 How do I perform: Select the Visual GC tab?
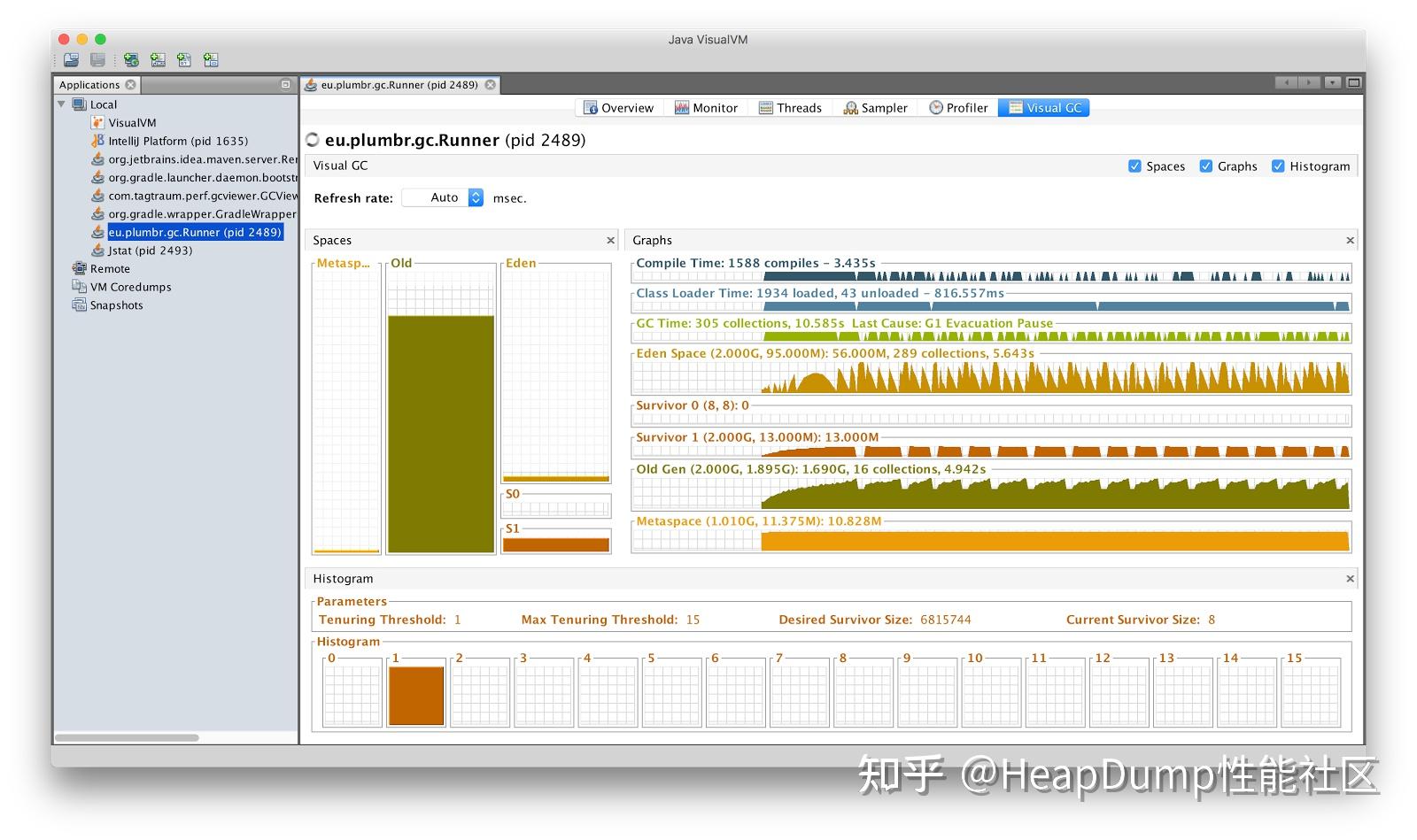[x=1044, y=108]
